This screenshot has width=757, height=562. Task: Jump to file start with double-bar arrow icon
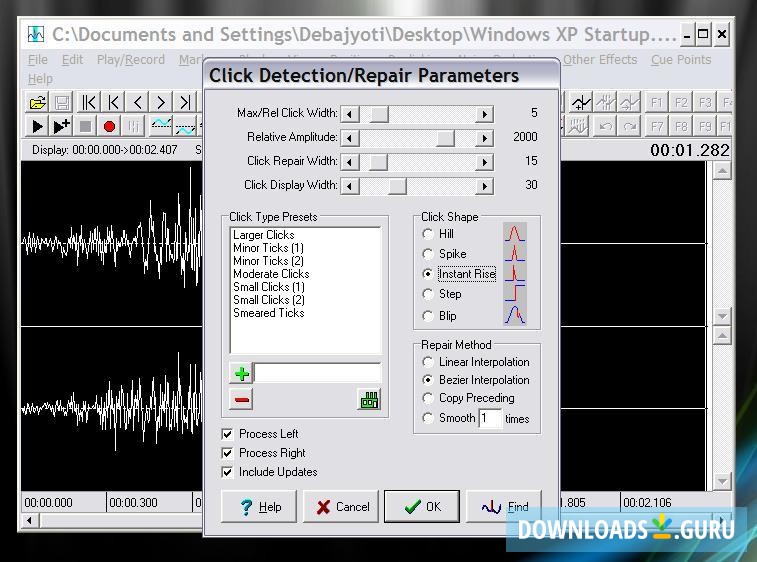point(89,102)
